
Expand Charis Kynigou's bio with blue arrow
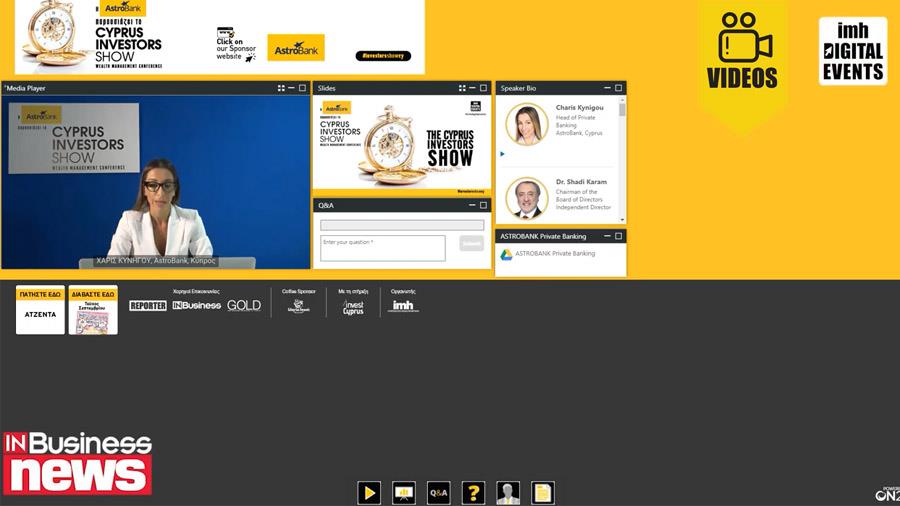tap(502, 154)
